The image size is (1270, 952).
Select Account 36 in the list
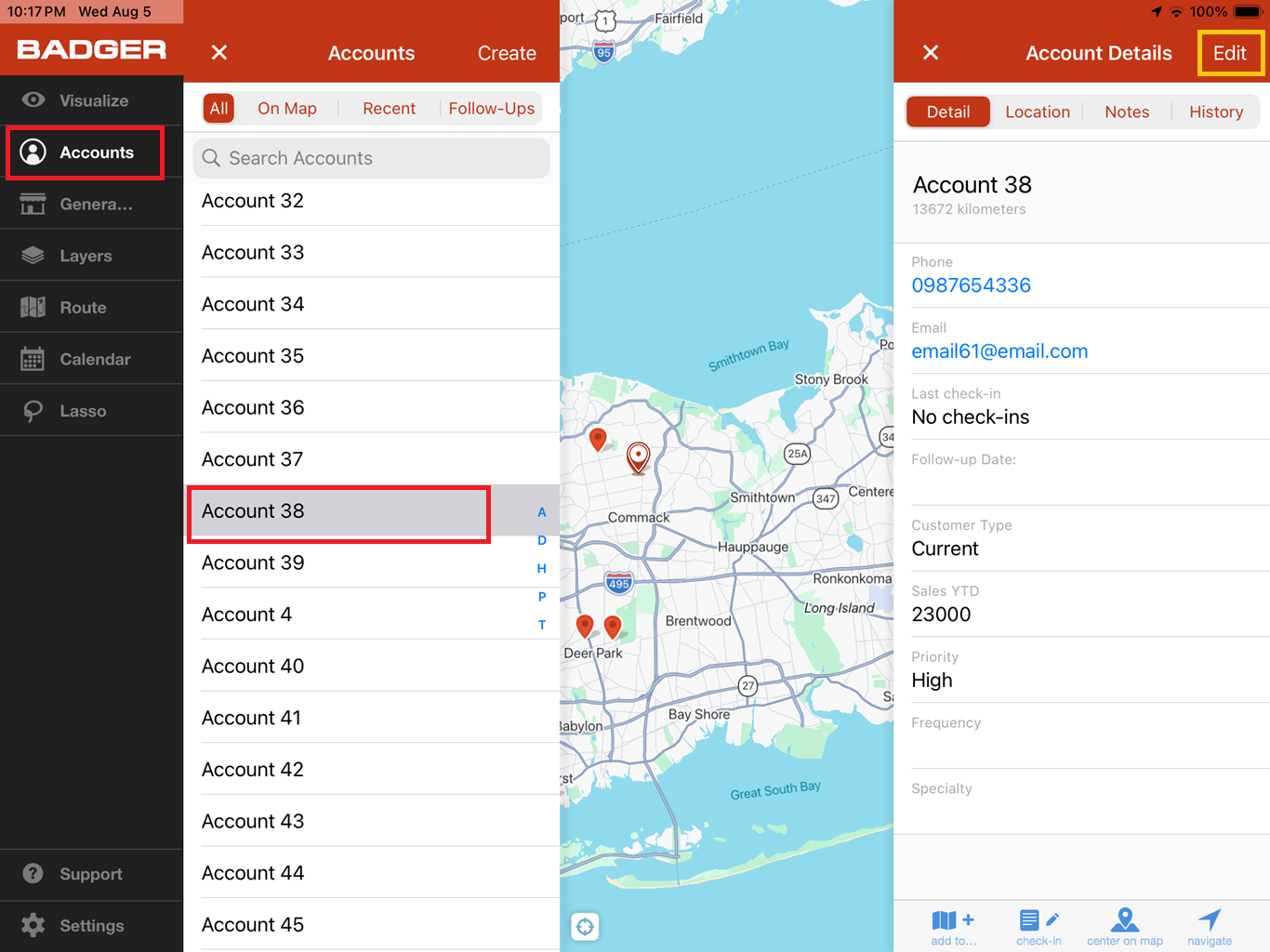click(x=372, y=407)
